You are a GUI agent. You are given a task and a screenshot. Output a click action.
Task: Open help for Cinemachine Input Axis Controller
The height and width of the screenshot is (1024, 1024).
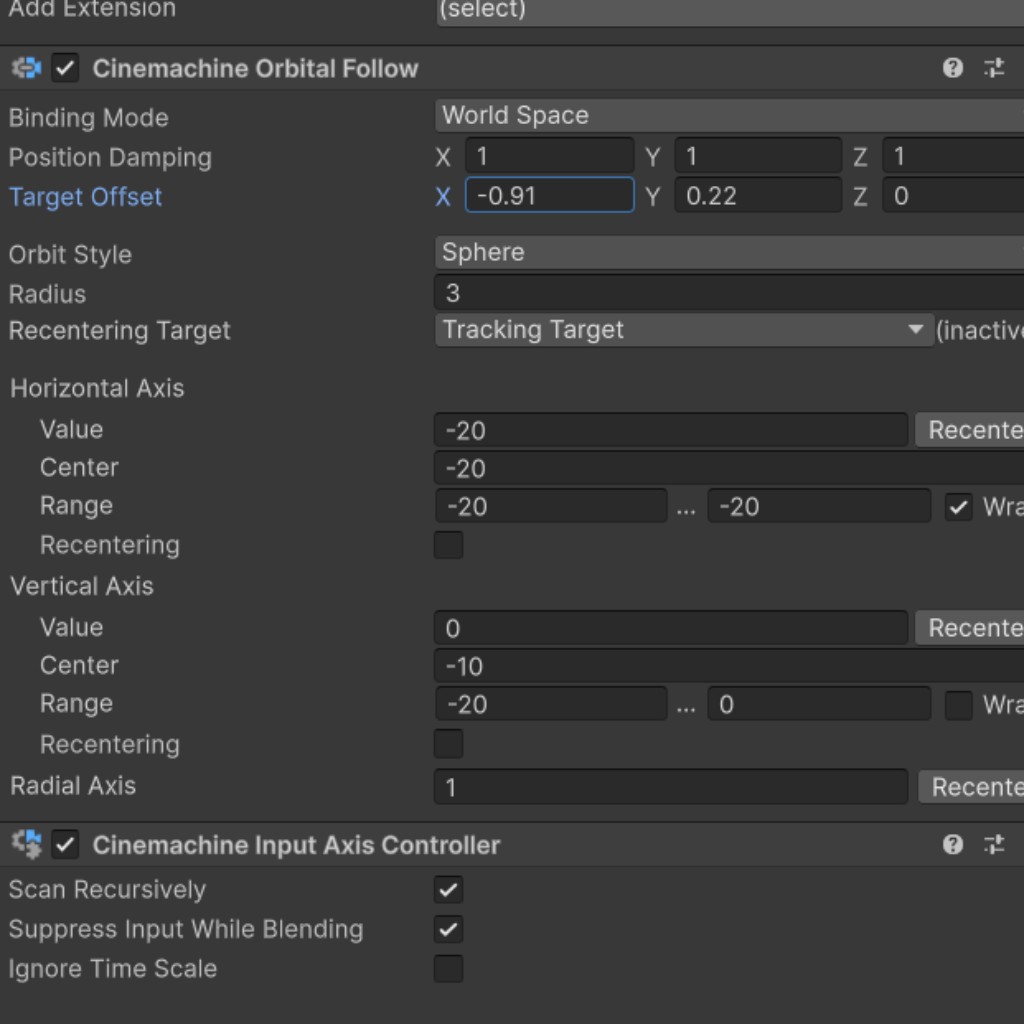point(952,844)
